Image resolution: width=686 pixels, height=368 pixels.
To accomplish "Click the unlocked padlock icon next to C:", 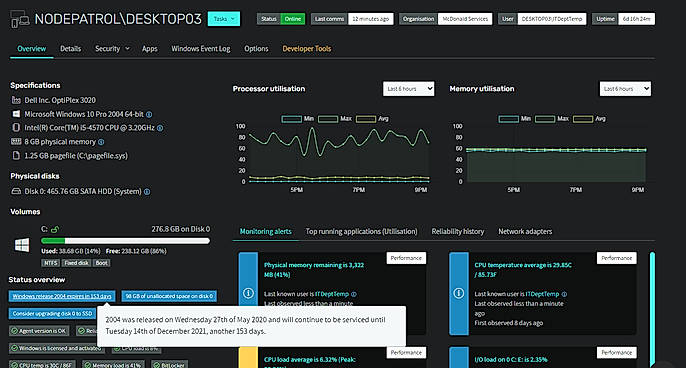I will click(x=55, y=229).
